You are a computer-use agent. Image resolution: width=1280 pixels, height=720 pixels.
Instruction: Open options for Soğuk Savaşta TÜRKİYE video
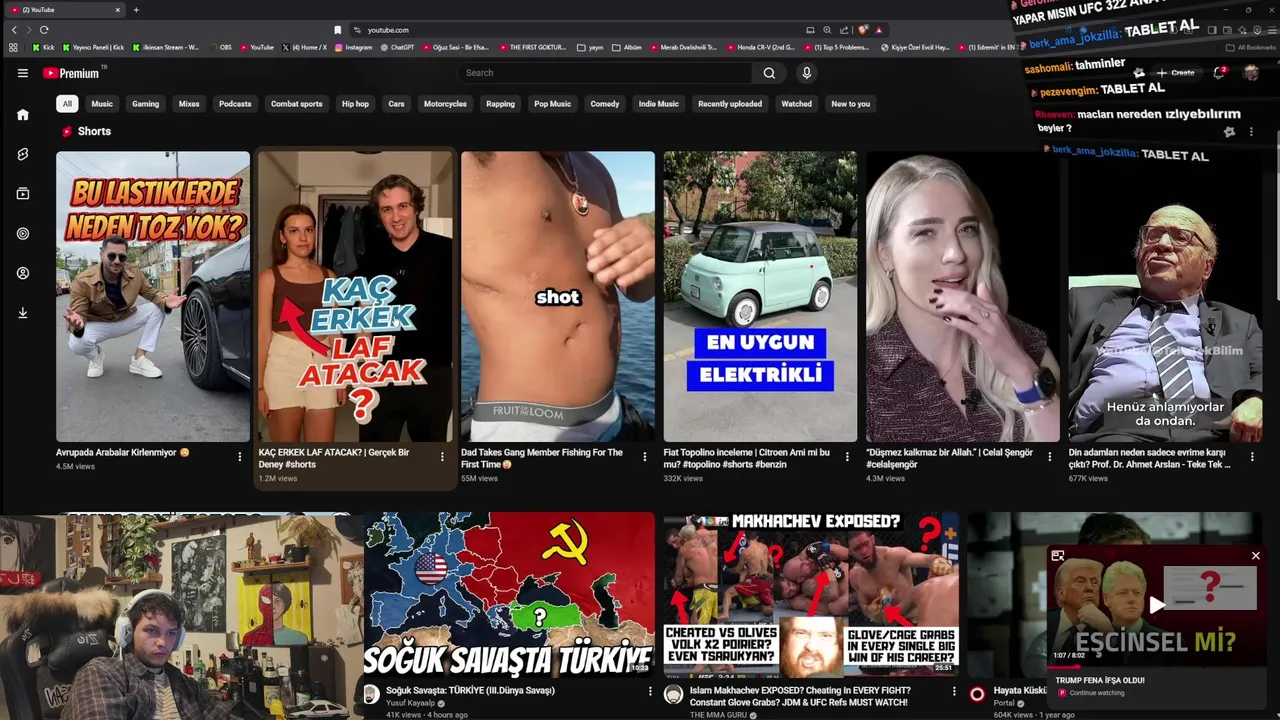click(x=649, y=691)
